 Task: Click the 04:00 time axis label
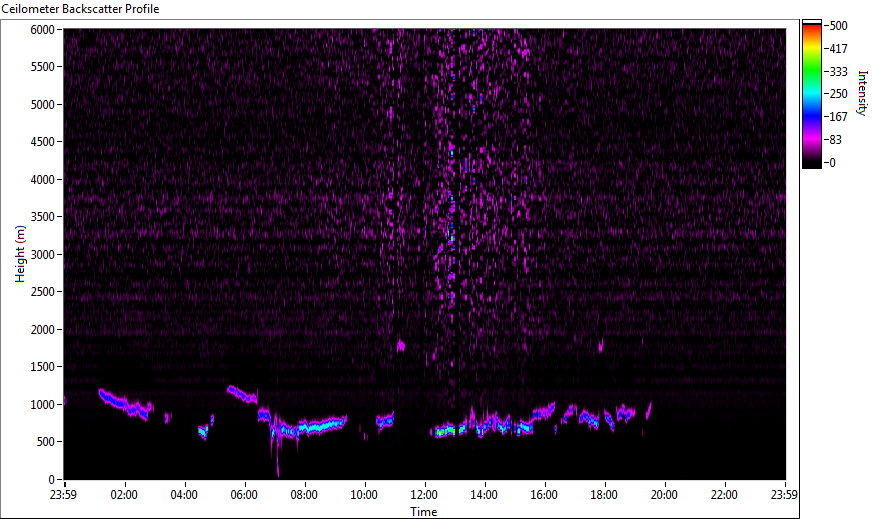pyautogui.click(x=184, y=495)
